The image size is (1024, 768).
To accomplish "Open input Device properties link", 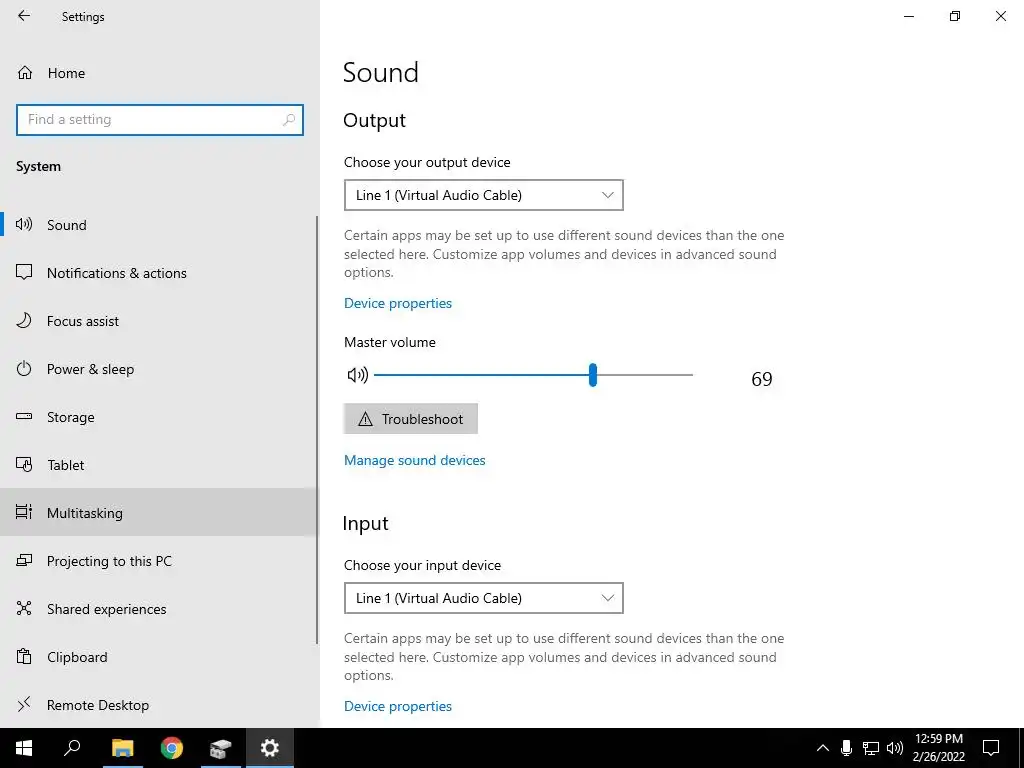I will tap(398, 706).
